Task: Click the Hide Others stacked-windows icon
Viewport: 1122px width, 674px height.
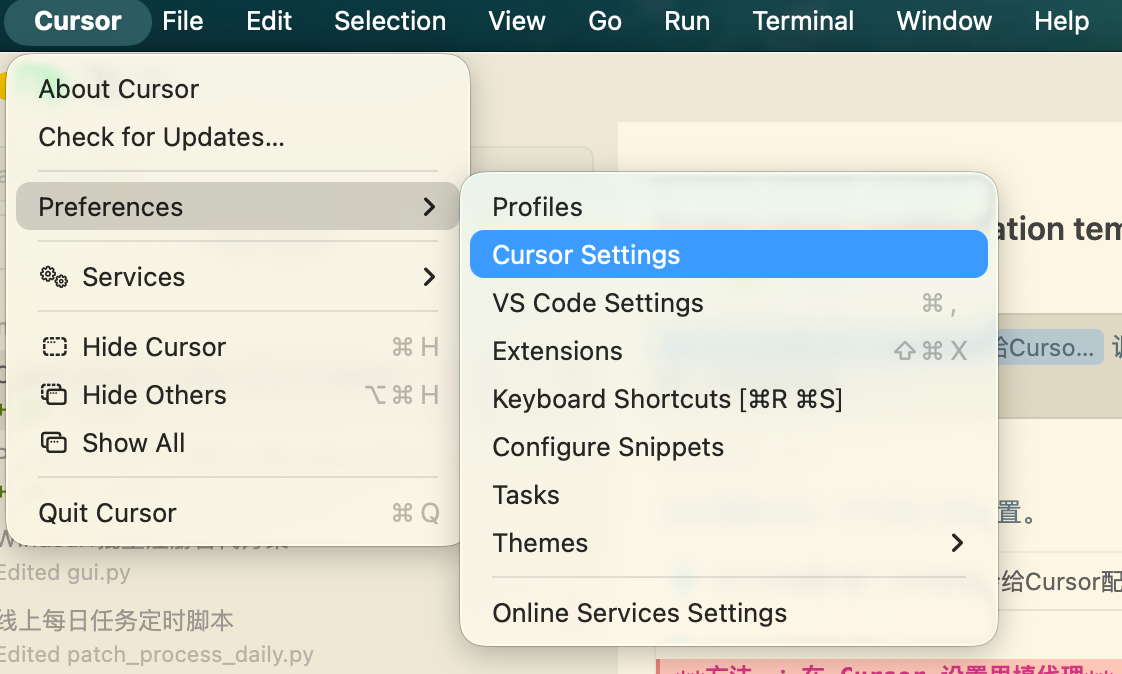Action: (54, 395)
